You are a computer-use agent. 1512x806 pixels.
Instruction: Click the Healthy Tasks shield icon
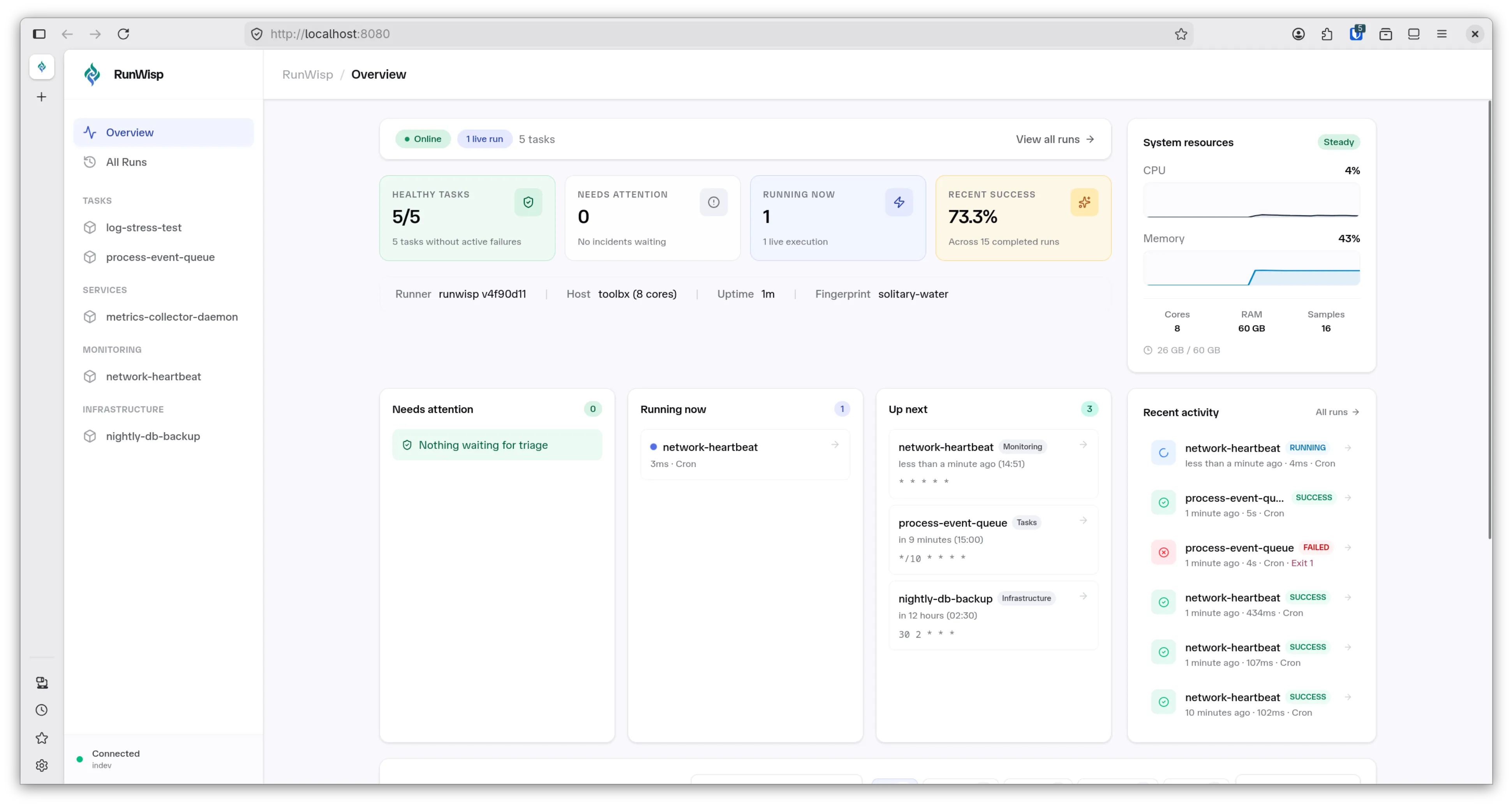528,202
